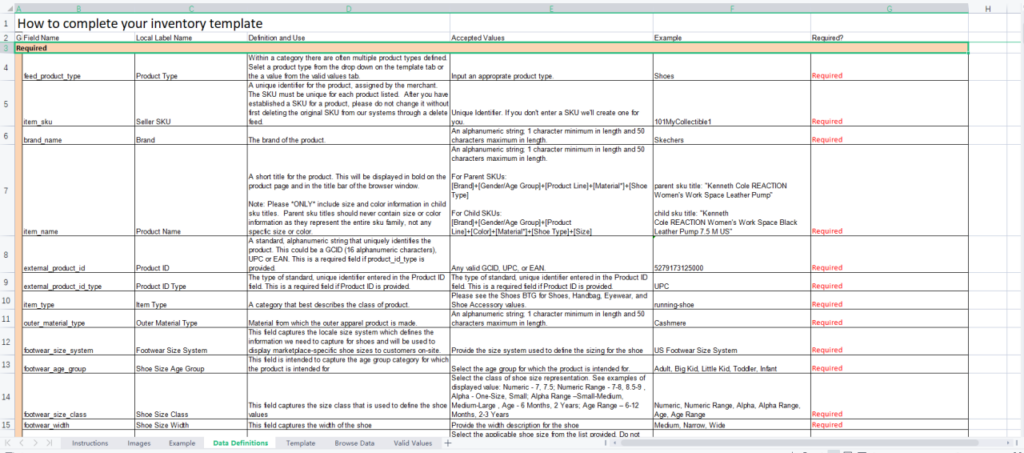The image size is (1024, 453).
Task: Click the 'Local Label Name' header cell
Action: (191, 38)
